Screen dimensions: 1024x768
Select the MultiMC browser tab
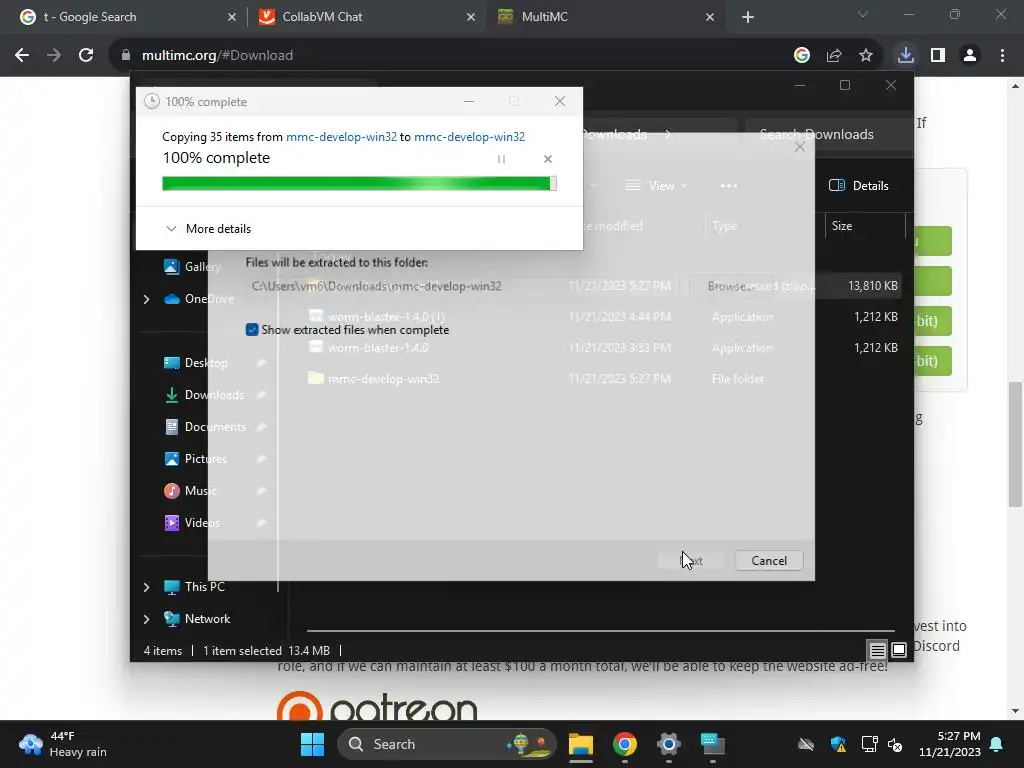(x=606, y=17)
